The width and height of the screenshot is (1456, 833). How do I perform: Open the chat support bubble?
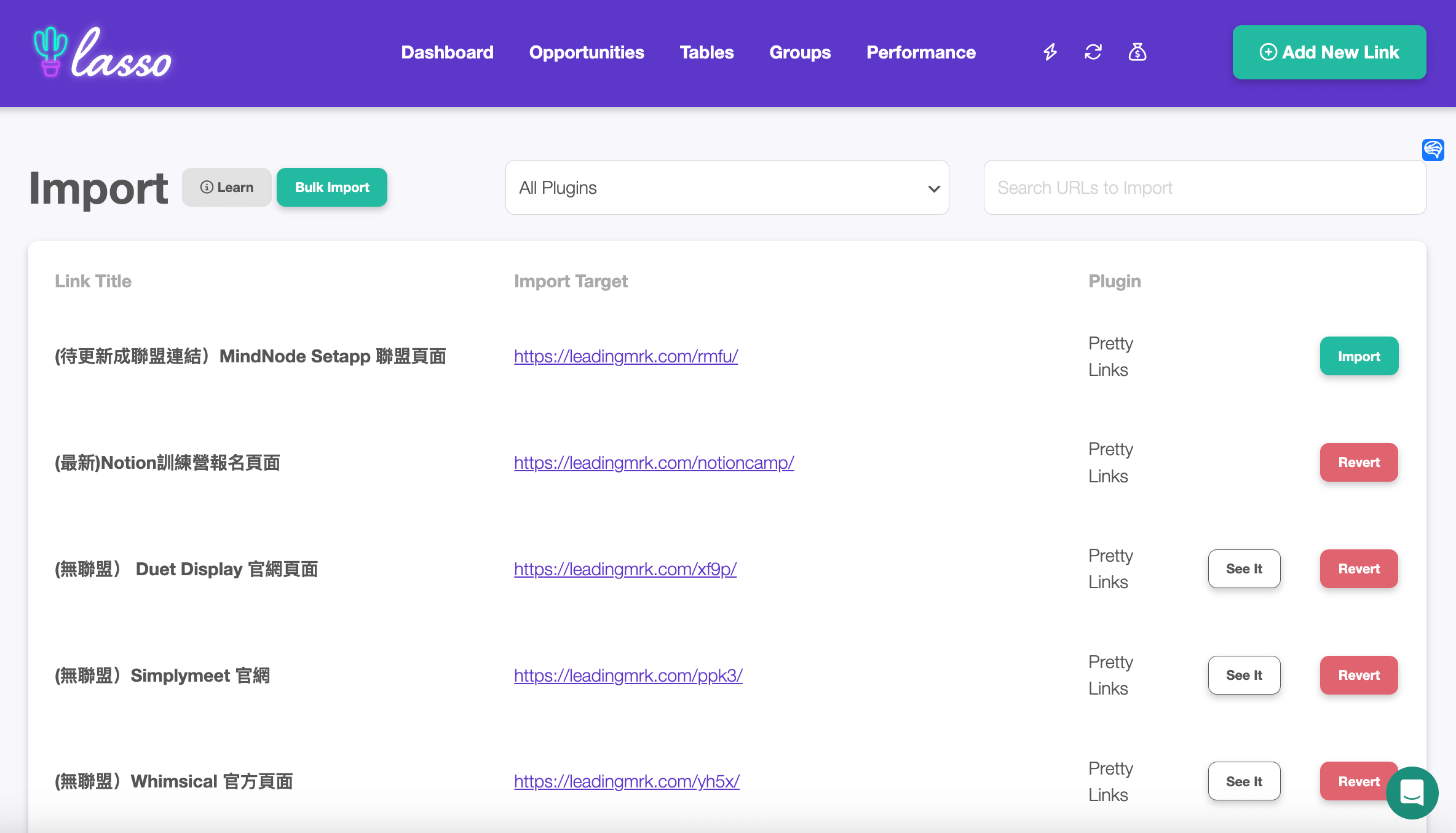1412,792
